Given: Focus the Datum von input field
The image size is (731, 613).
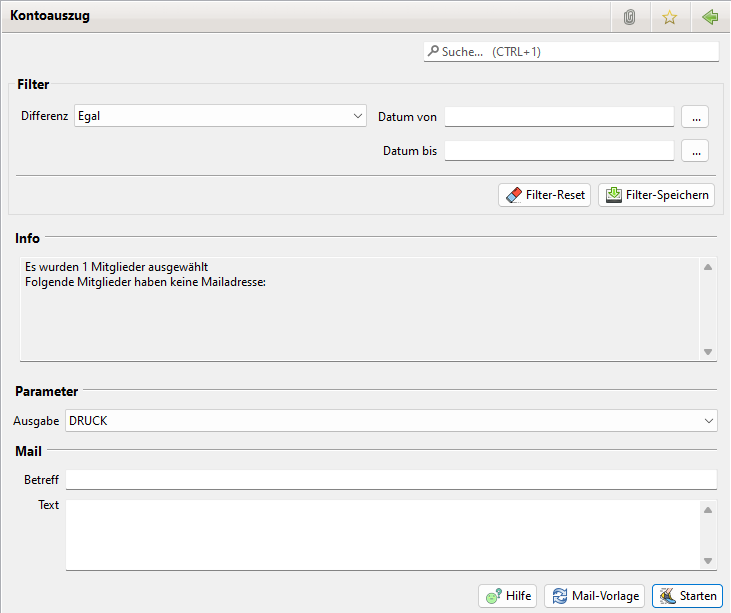Looking at the screenshot, I should coord(559,117).
